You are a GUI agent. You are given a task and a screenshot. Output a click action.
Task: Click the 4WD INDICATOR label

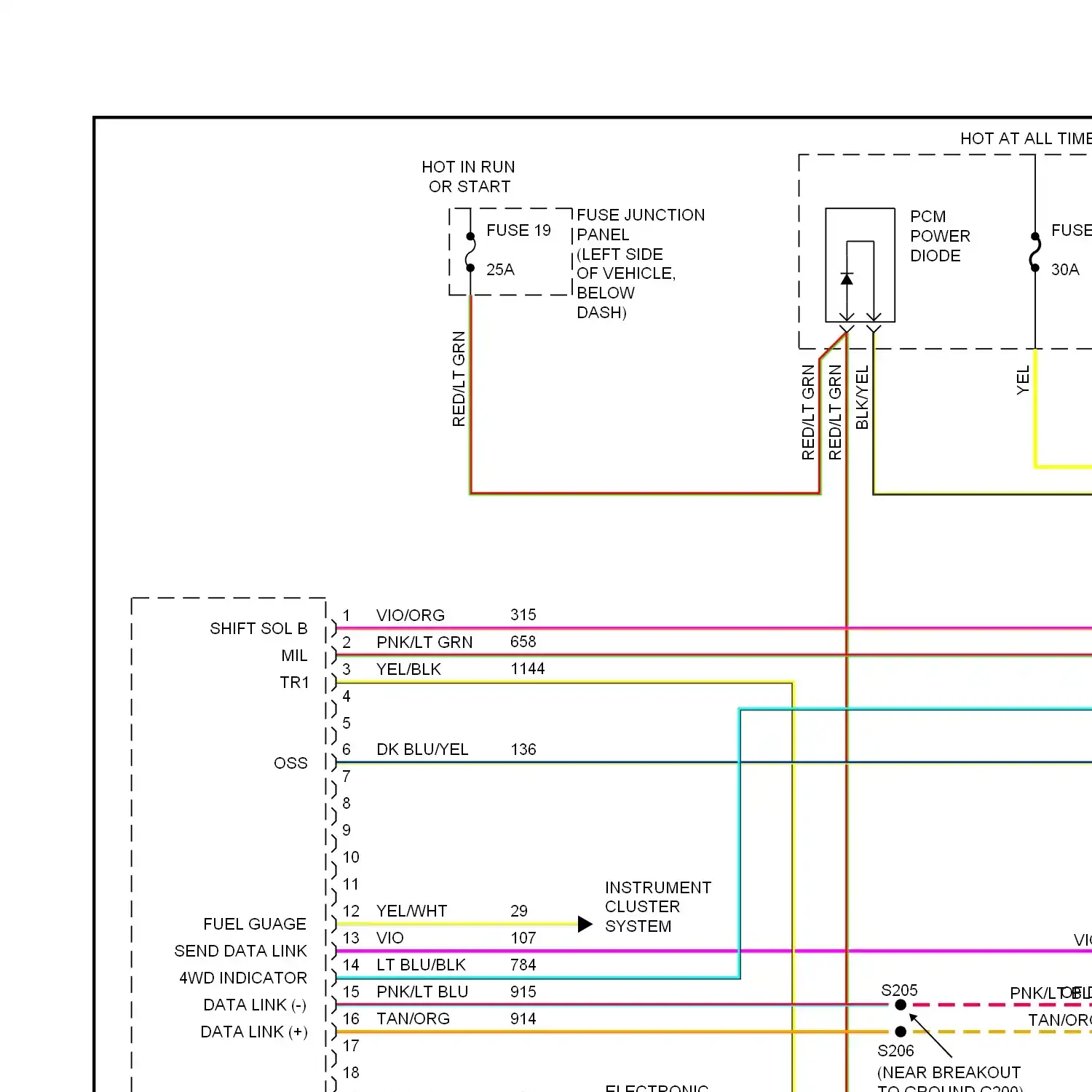[x=243, y=978]
